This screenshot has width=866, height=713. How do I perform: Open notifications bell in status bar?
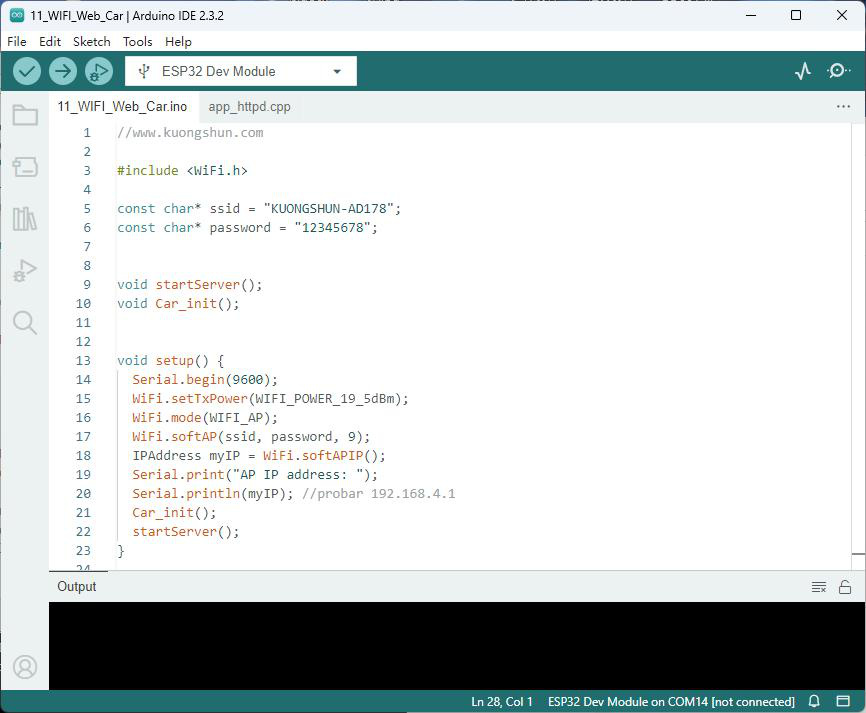814,701
